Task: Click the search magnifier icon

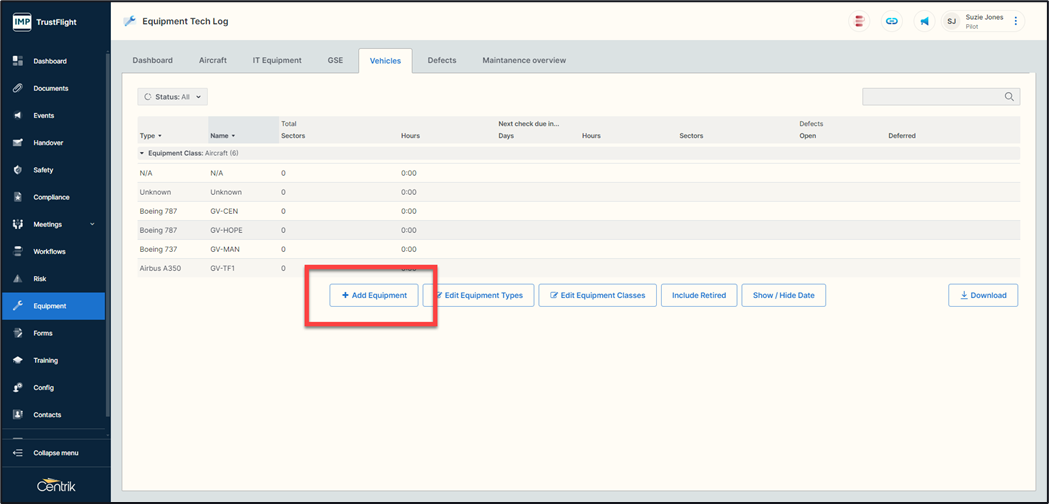Action: (x=1010, y=97)
